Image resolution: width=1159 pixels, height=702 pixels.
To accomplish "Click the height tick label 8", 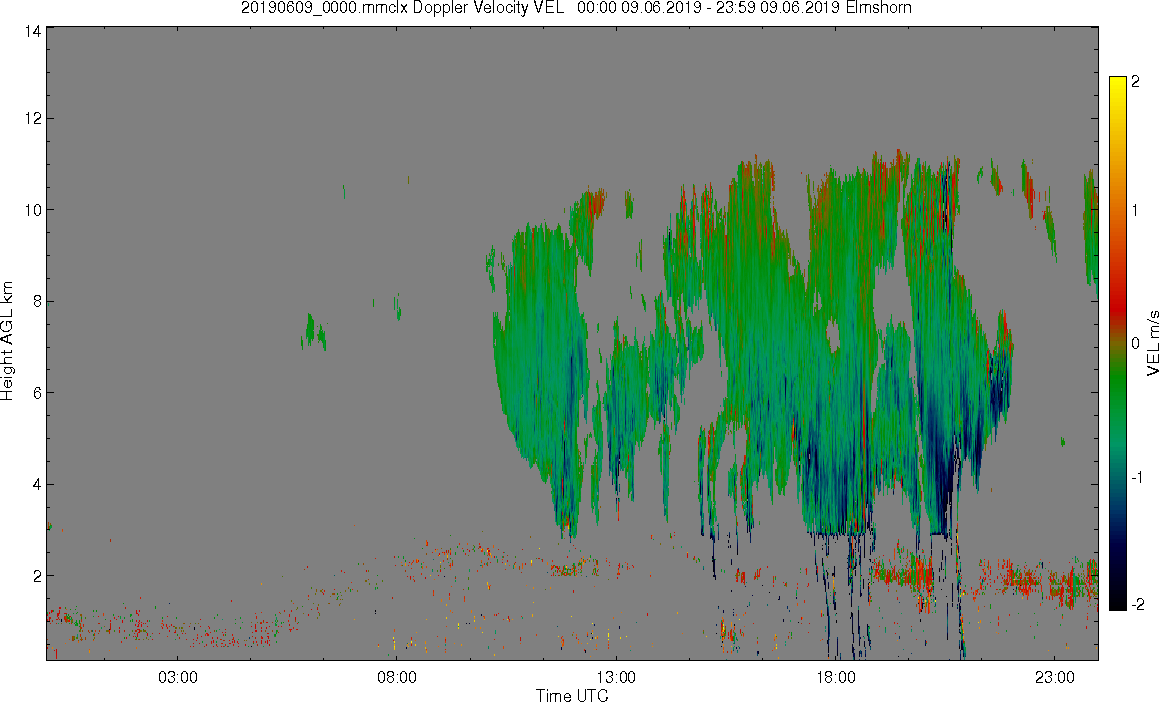I will point(36,301).
